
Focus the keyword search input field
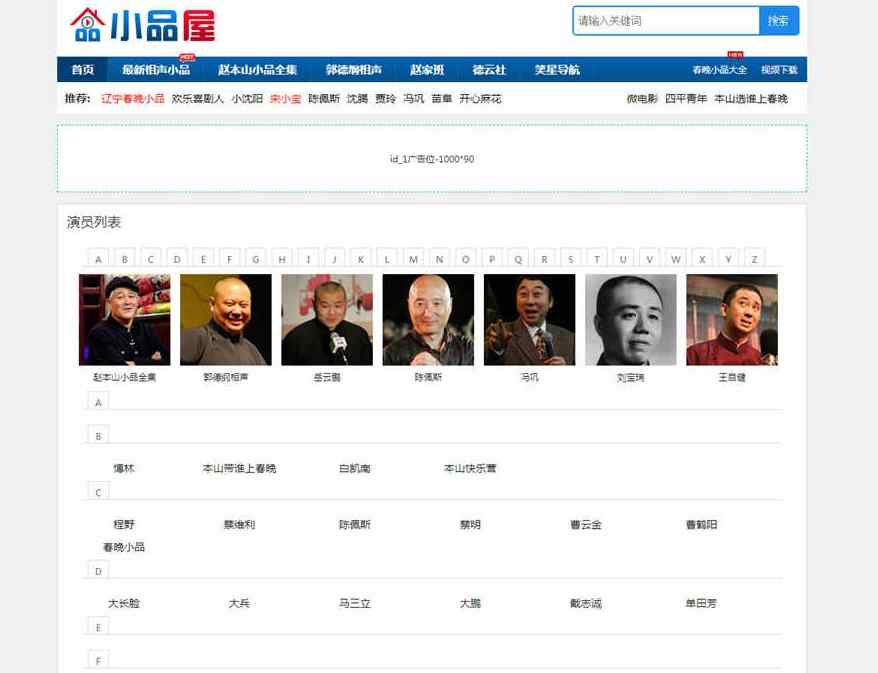pyautogui.click(x=665, y=21)
